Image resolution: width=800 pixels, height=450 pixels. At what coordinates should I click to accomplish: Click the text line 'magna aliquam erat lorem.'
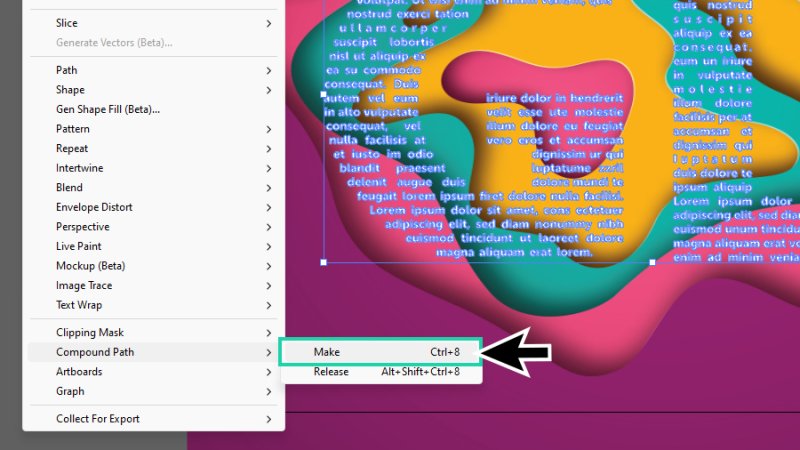click(x=514, y=252)
